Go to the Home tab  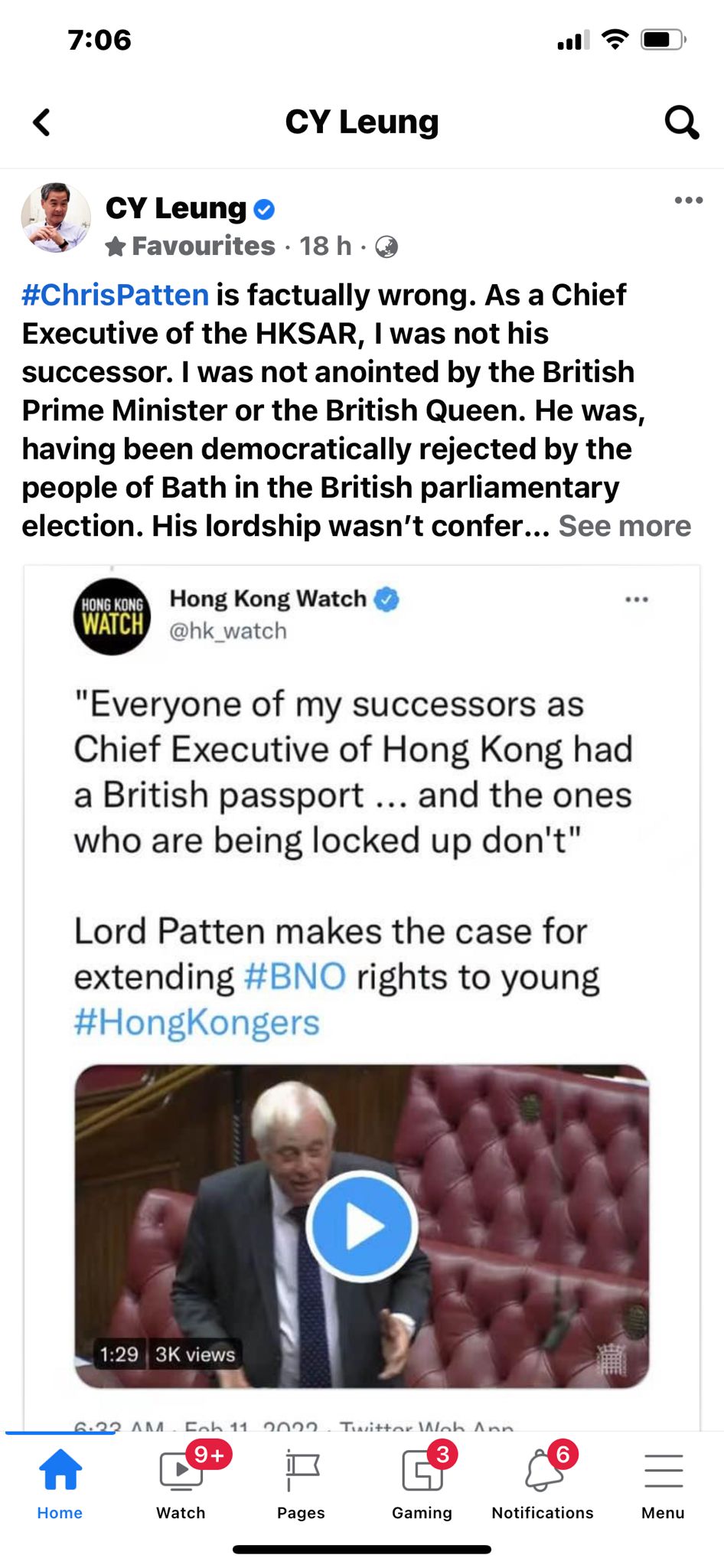(60, 1481)
